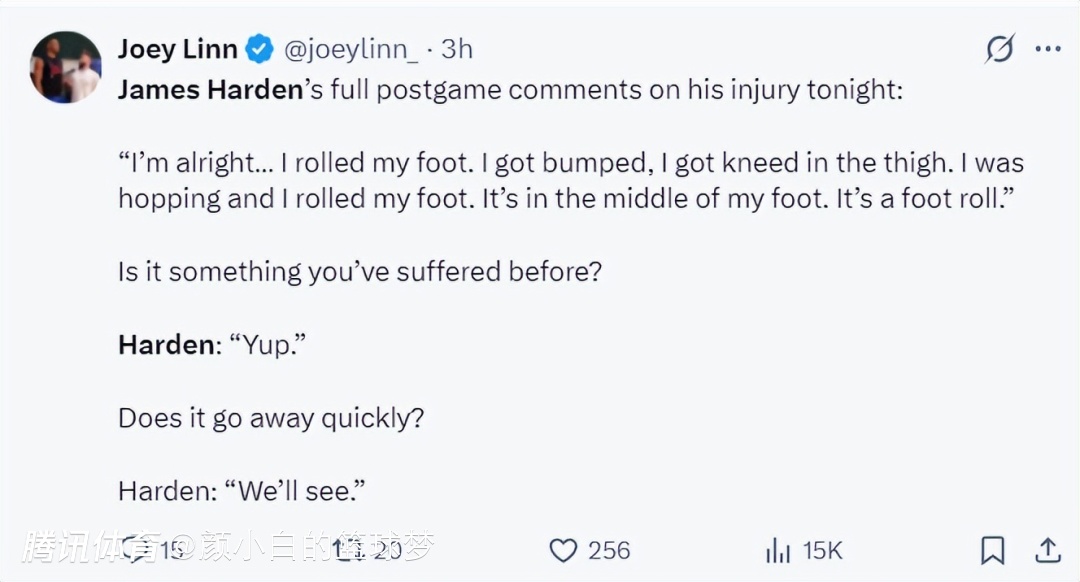
Task: Expand the three-dot more options menu
Action: [1047, 49]
